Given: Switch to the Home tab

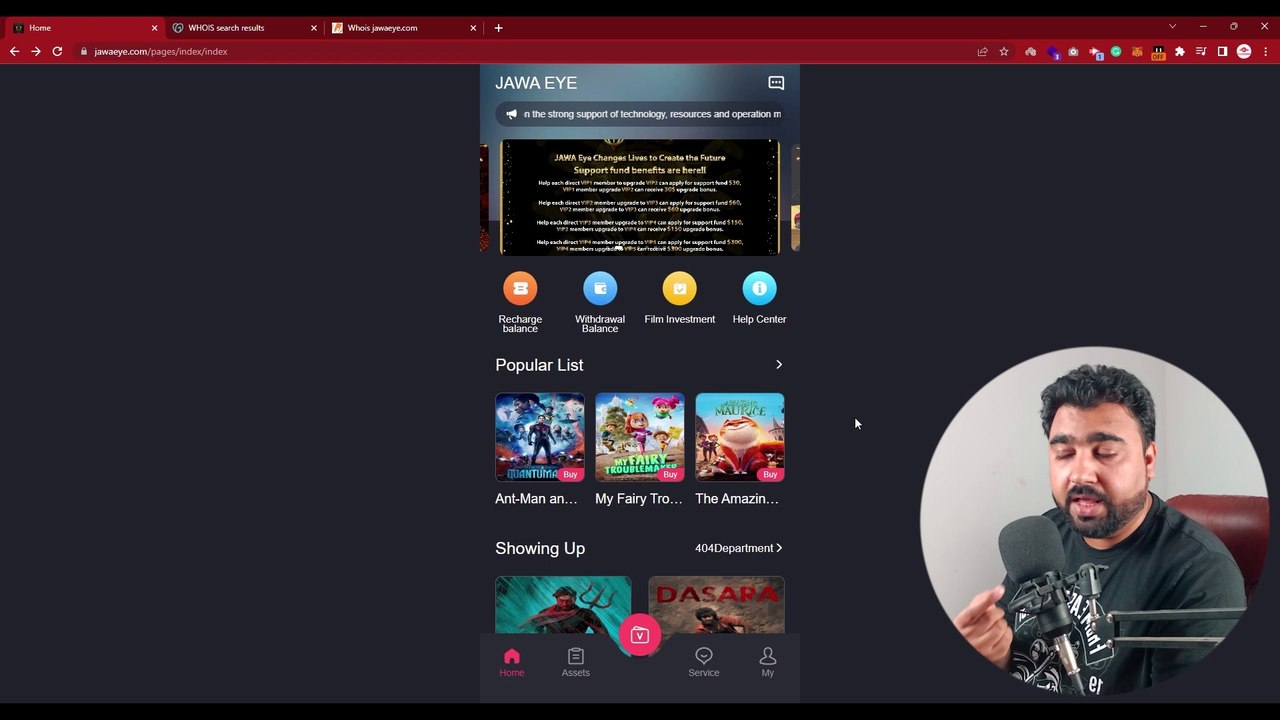Looking at the screenshot, I should tap(85, 28).
